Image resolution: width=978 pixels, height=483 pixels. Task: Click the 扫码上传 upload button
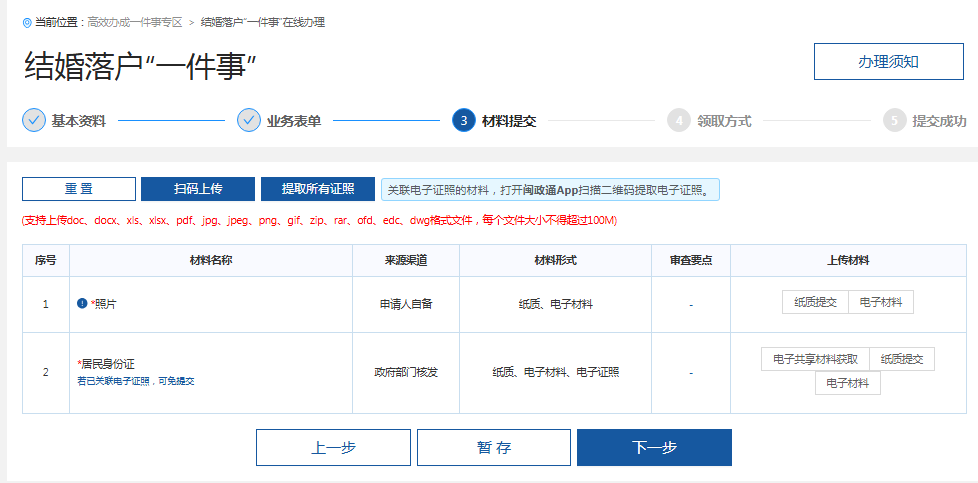pos(198,189)
